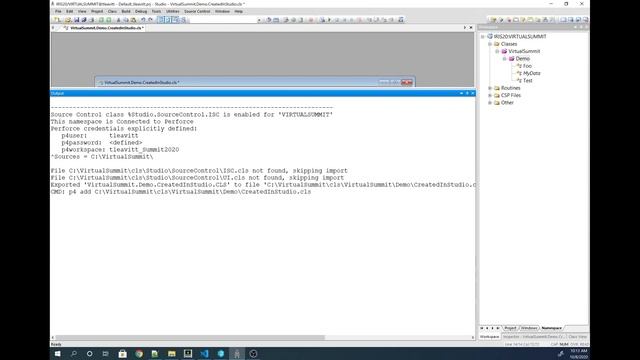Switch to the Windows tab
Image resolution: width=640 pixels, height=360 pixels.
(x=529, y=328)
